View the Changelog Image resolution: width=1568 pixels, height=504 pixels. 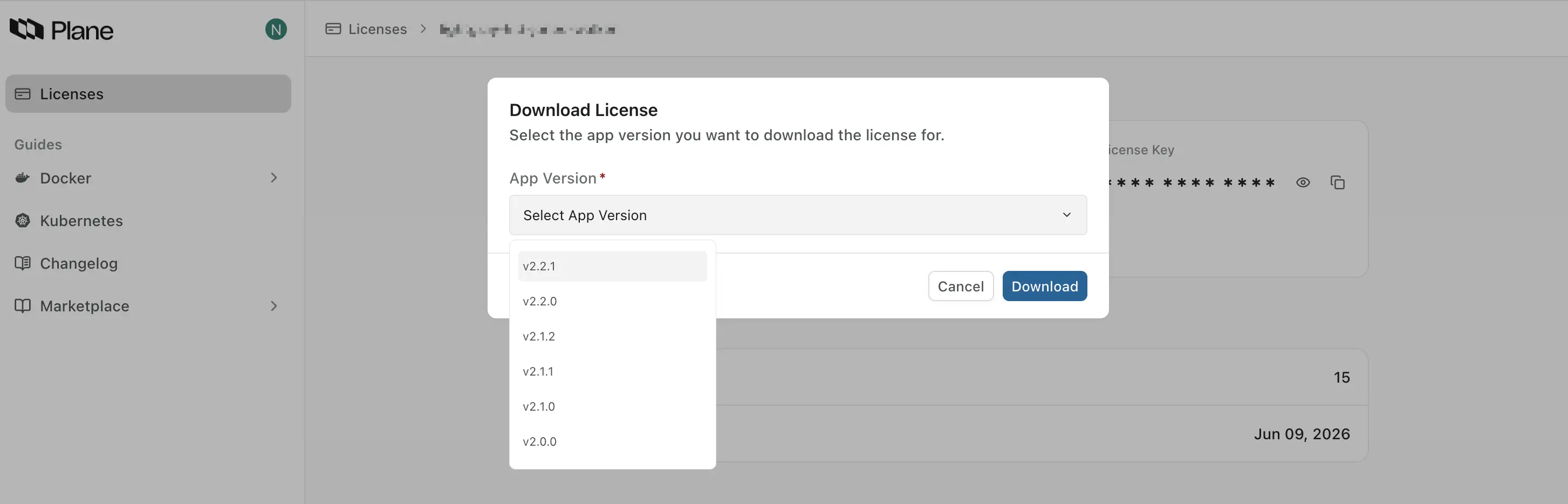pos(79,263)
